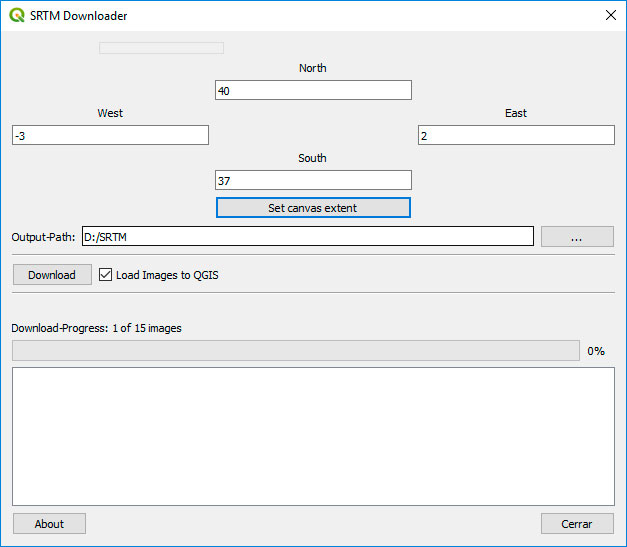The height and width of the screenshot is (547, 627).
Task: Click the SRTM Downloader window title
Action: pos(78,16)
